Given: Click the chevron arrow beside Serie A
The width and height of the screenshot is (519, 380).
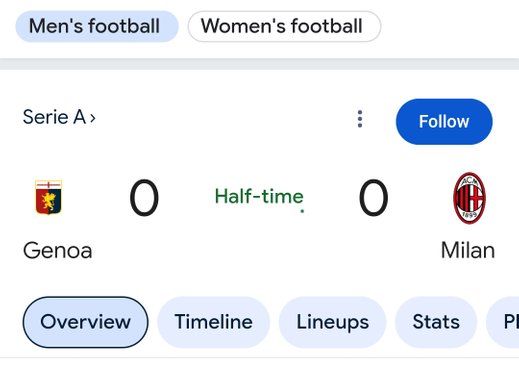Looking at the screenshot, I should (93, 118).
